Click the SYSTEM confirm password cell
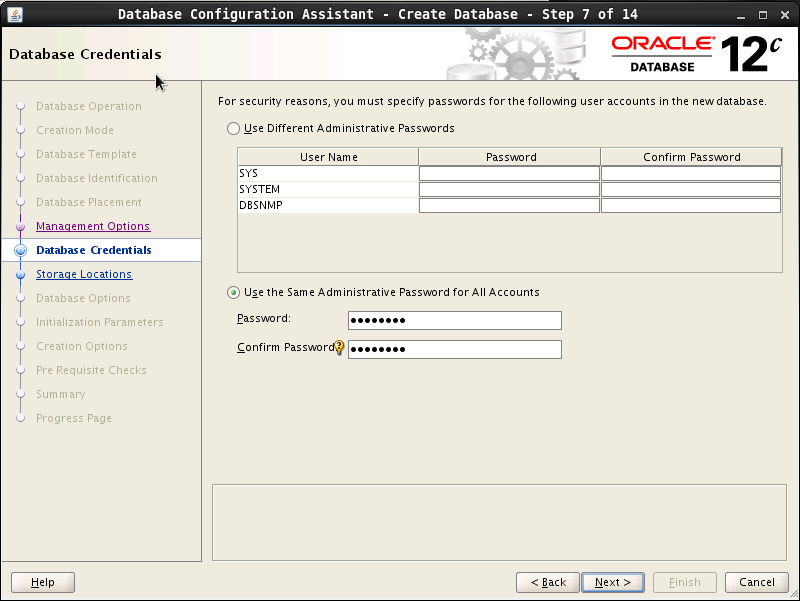 click(690, 190)
